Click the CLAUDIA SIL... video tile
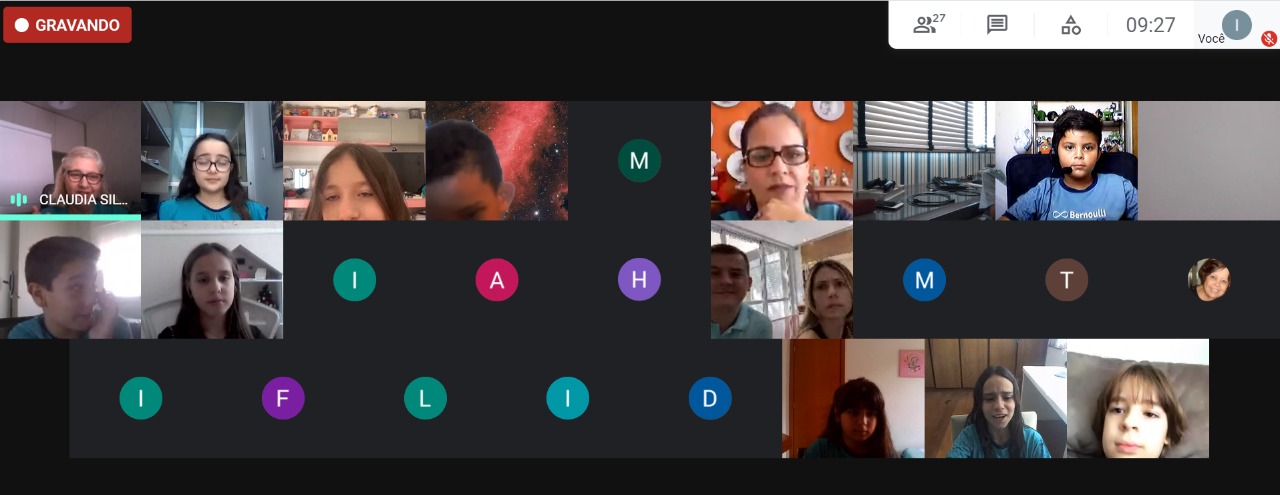 pyautogui.click(x=70, y=160)
